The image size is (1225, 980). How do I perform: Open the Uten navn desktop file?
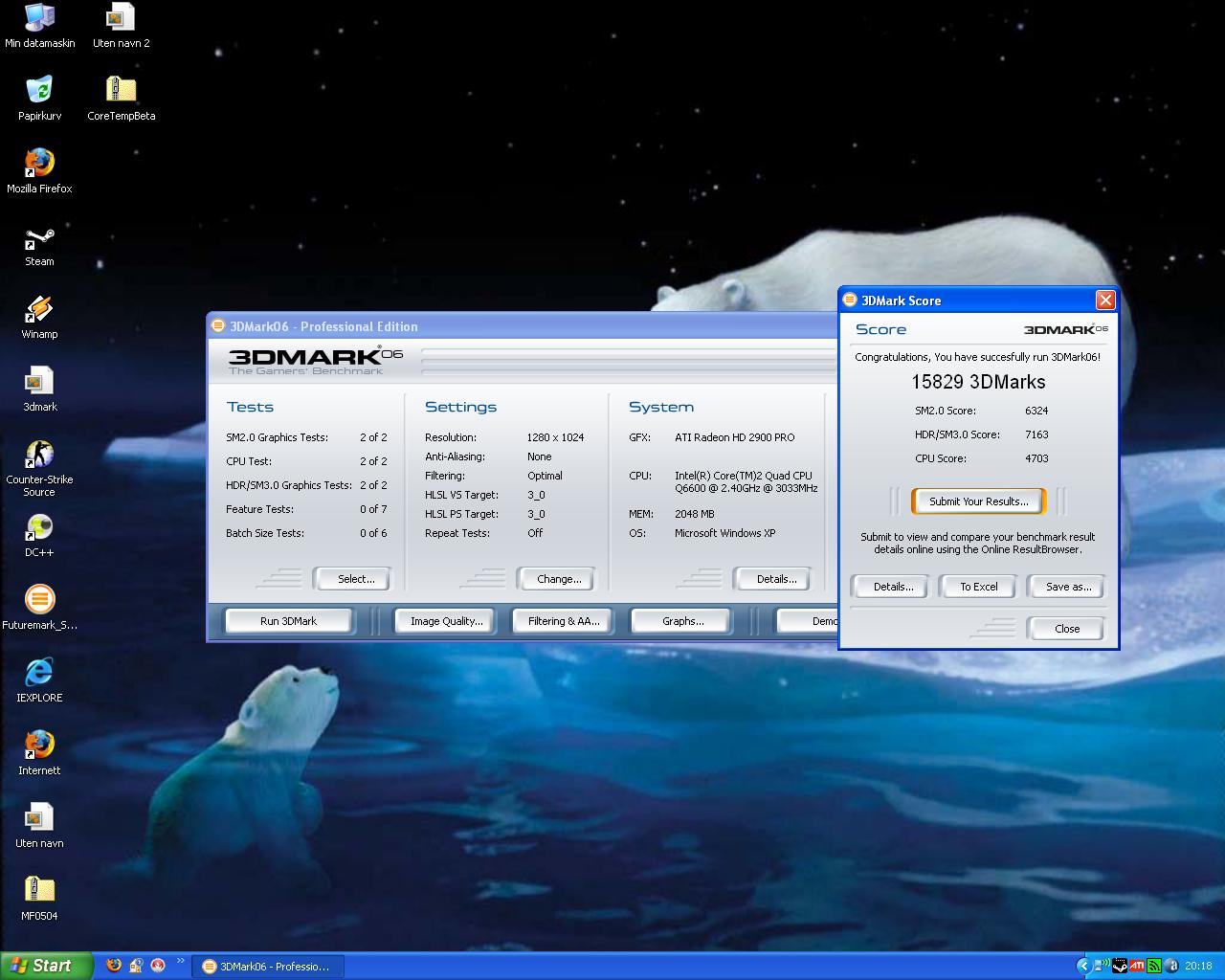(x=39, y=827)
